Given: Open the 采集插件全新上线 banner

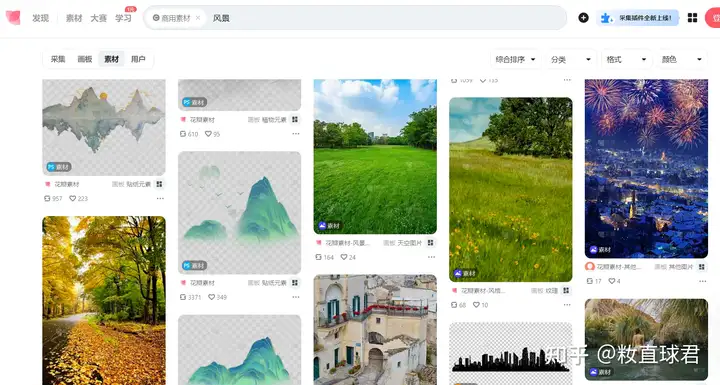Looking at the screenshot, I should pyautogui.click(x=638, y=18).
